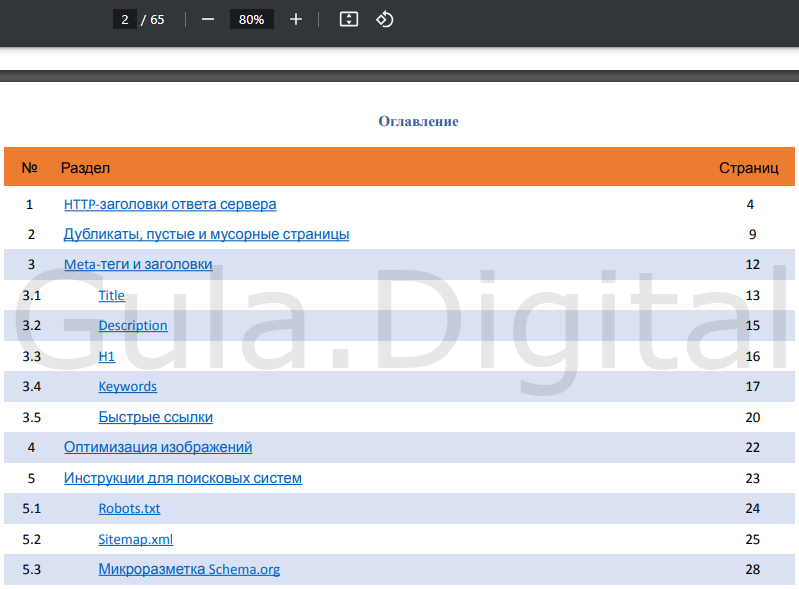Click page number 22 in Оптимизация изображений row
Image resolution: width=799 pixels, height=589 pixels.
[x=753, y=447]
